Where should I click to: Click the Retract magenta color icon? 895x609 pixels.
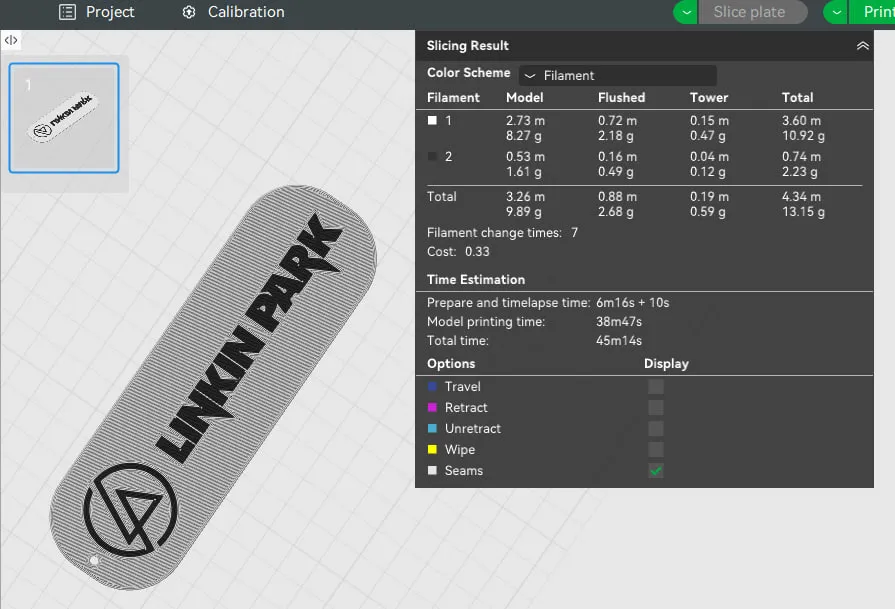pos(433,408)
